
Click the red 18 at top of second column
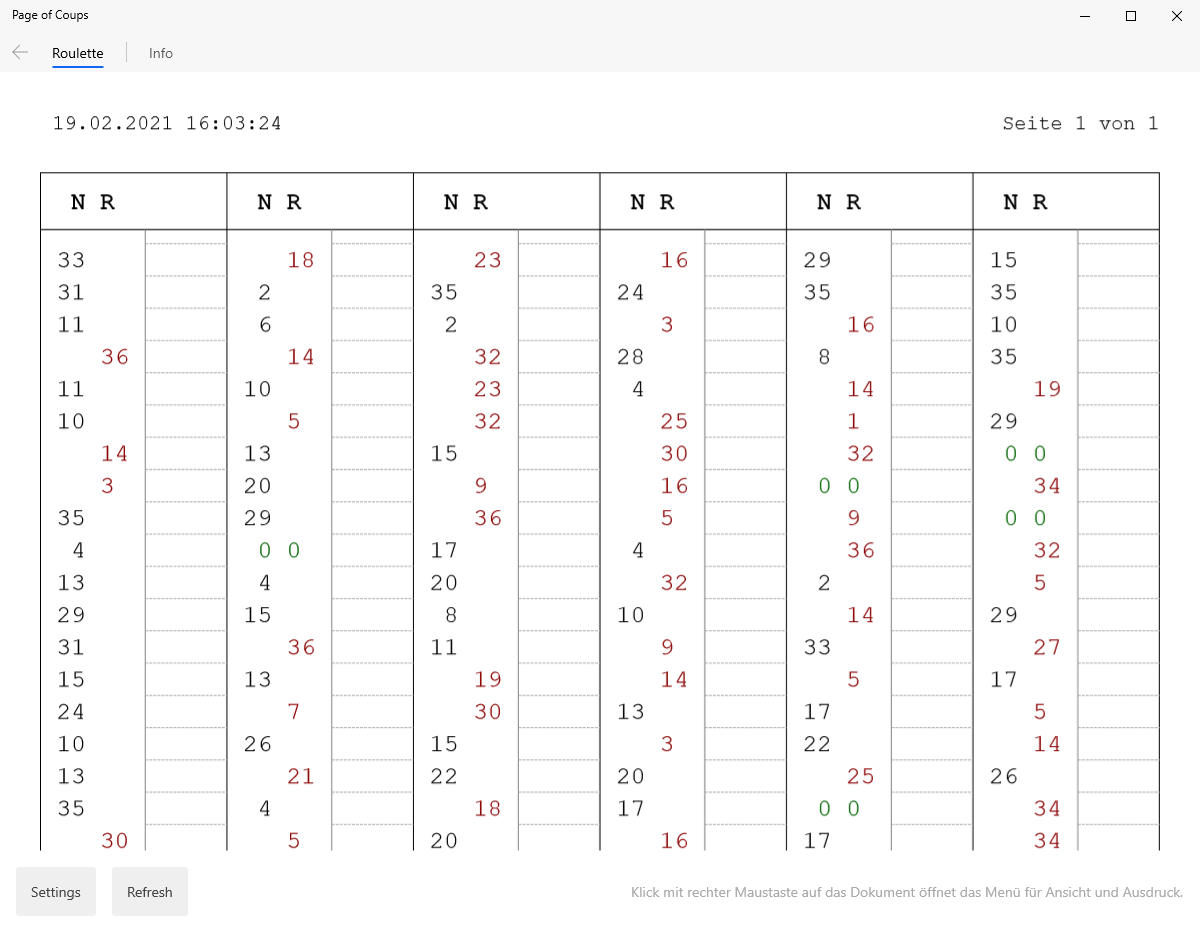click(x=301, y=261)
